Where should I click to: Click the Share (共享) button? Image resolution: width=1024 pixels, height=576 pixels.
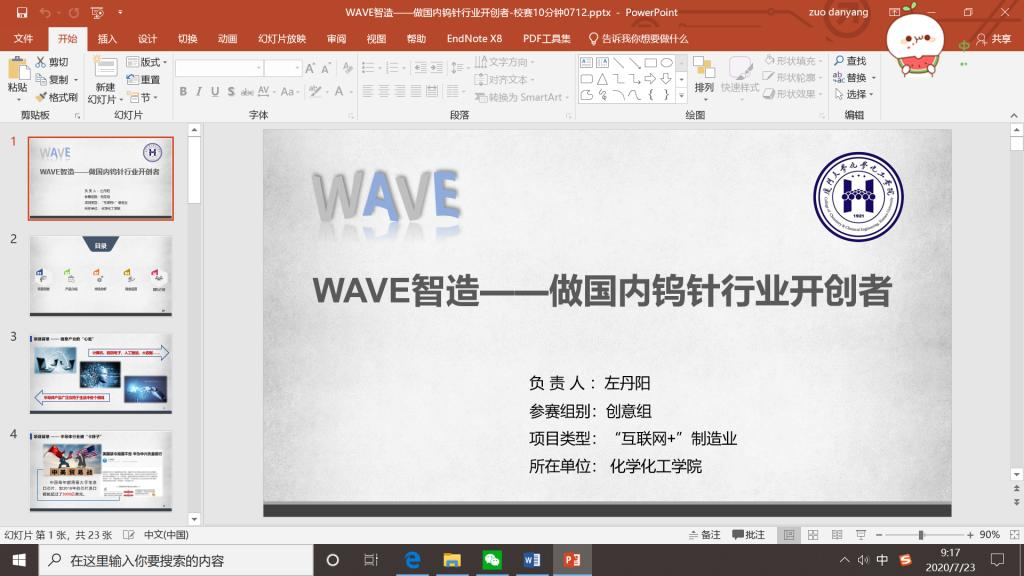[993, 39]
